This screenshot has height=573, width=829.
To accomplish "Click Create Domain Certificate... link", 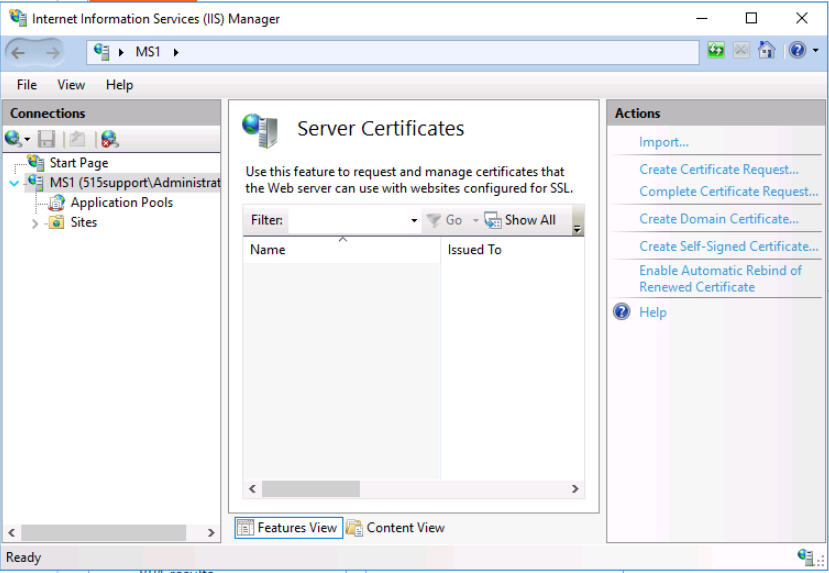I will pos(719,219).
